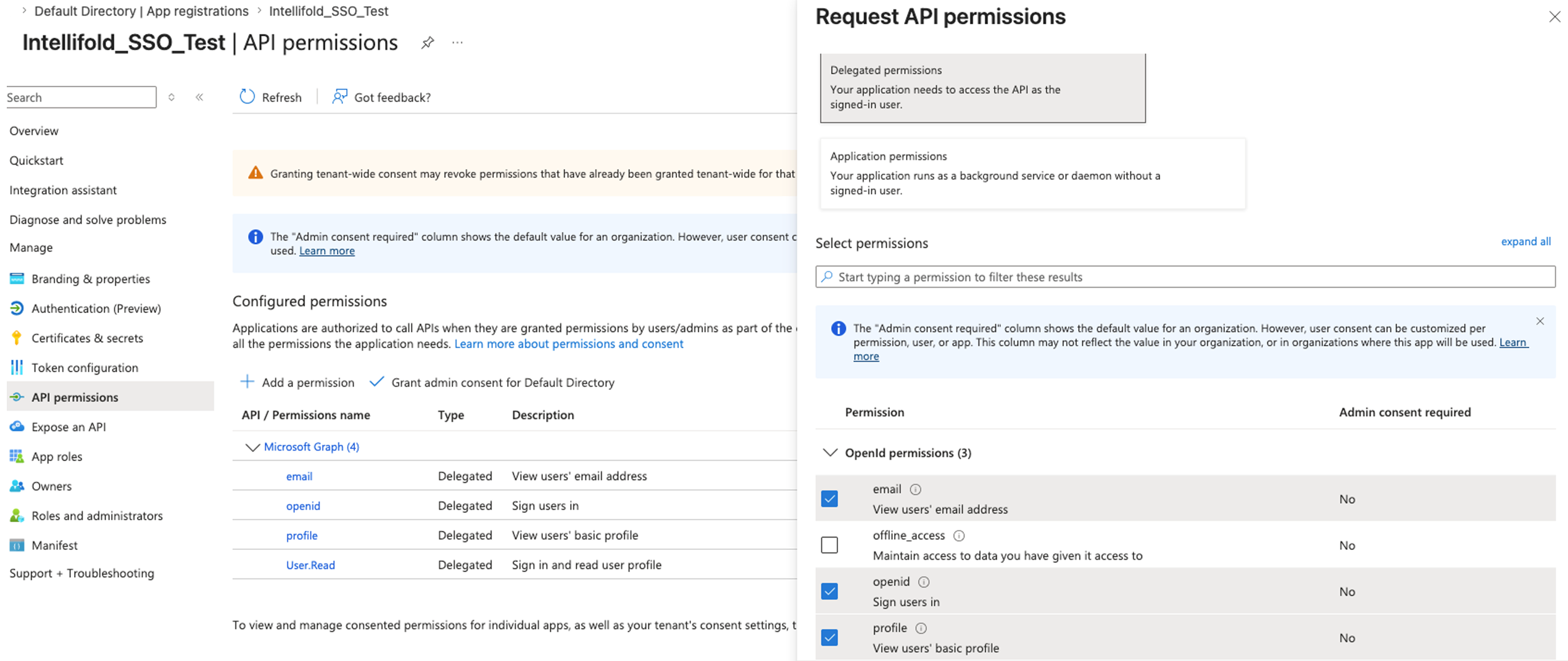This screenshot has width=1568, height=661.
Task: Click 'Sign in and read user profile' description
Action: pyautogui.click(x=586, y=565)
